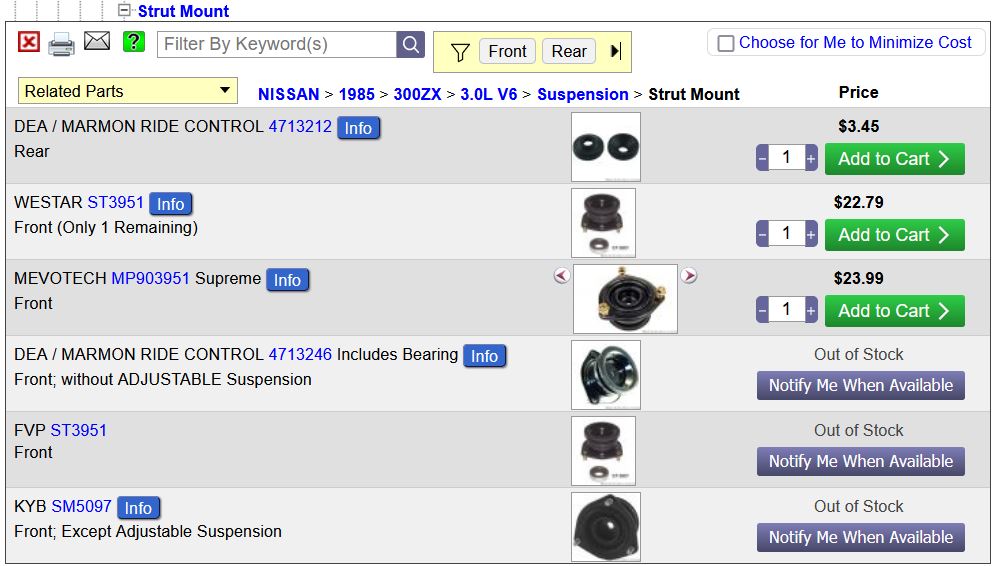Notify me when DEA 4713246 is available
The width and height of the screenshot is (994, 566).
[861, 385]
